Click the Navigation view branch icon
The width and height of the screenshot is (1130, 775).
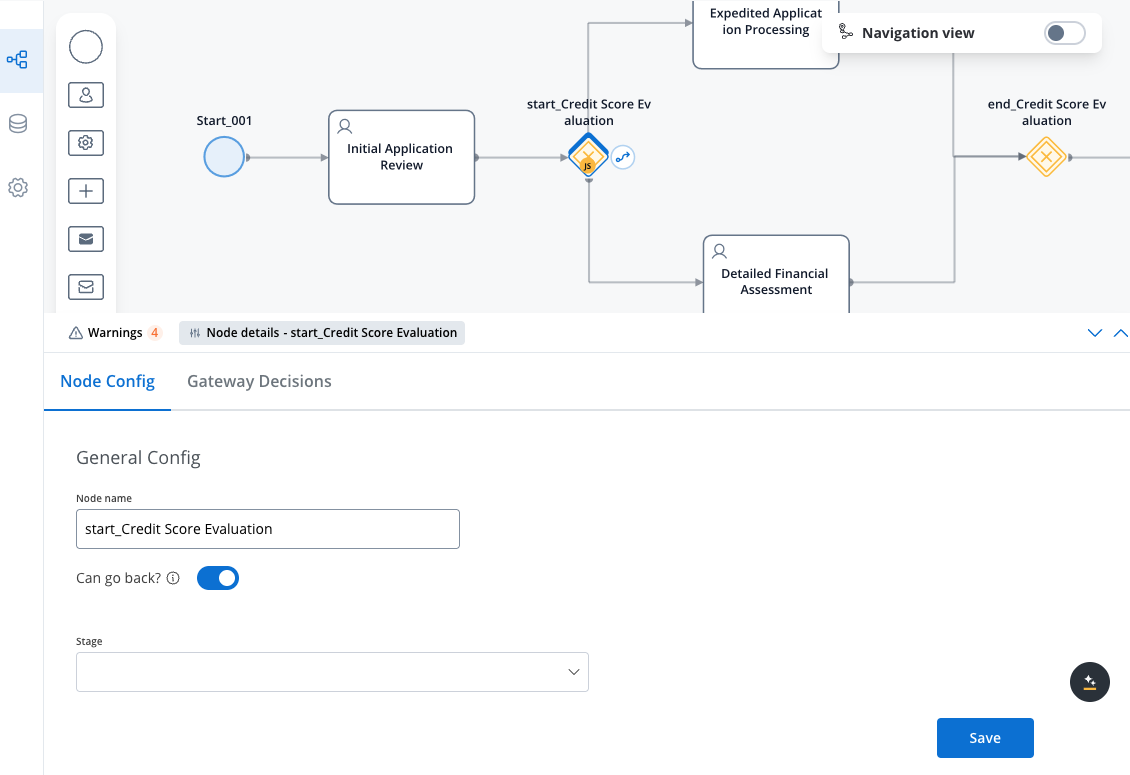pyautogui.click(x=845, y=32)
